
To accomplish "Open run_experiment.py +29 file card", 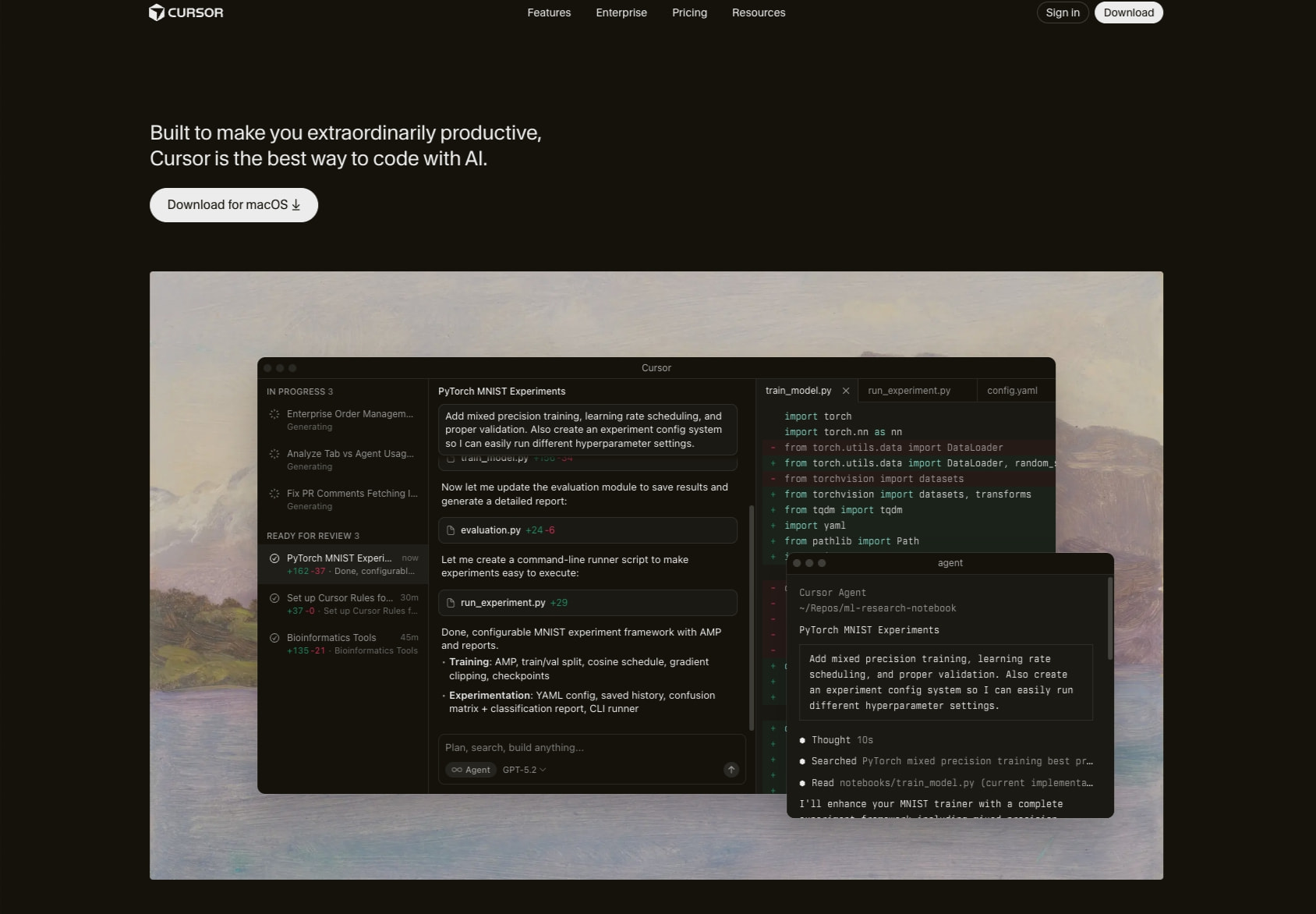I will coord(588,603).
